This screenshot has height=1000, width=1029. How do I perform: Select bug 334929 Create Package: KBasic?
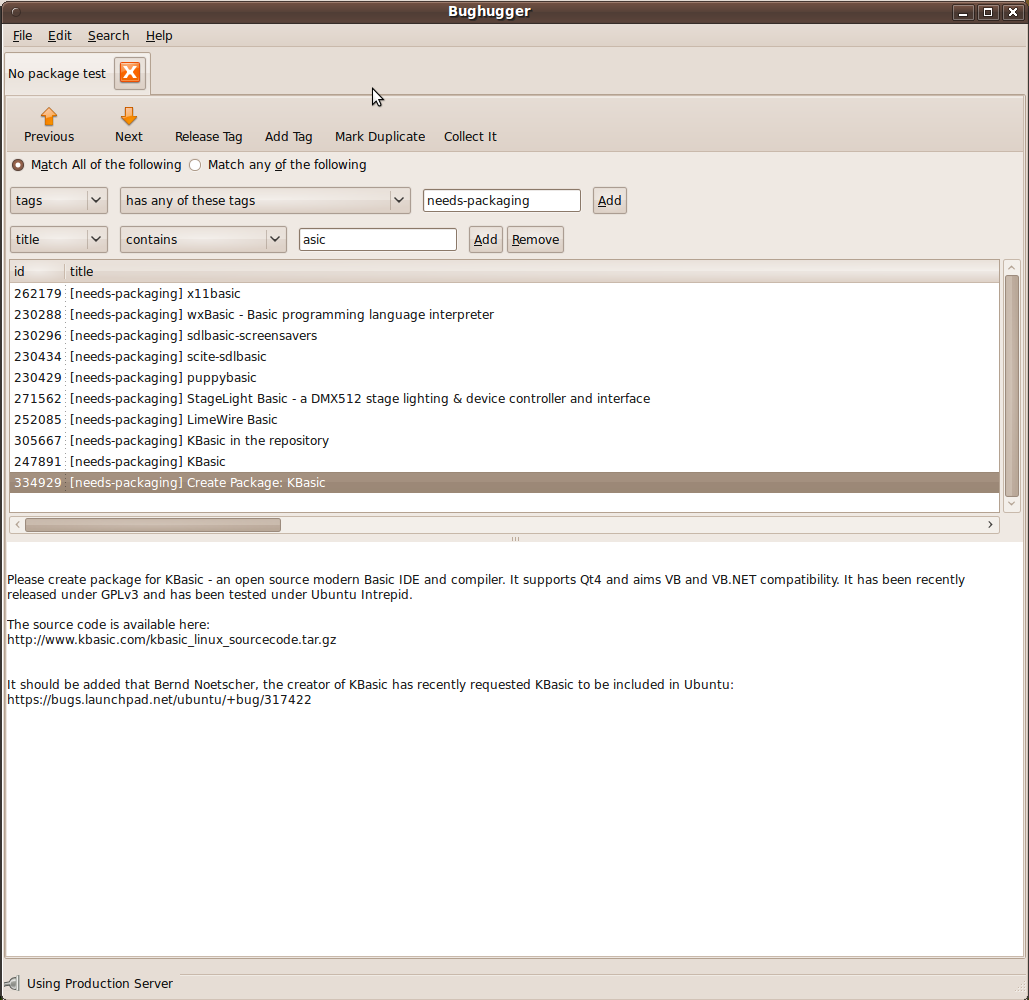pos(505,482)
